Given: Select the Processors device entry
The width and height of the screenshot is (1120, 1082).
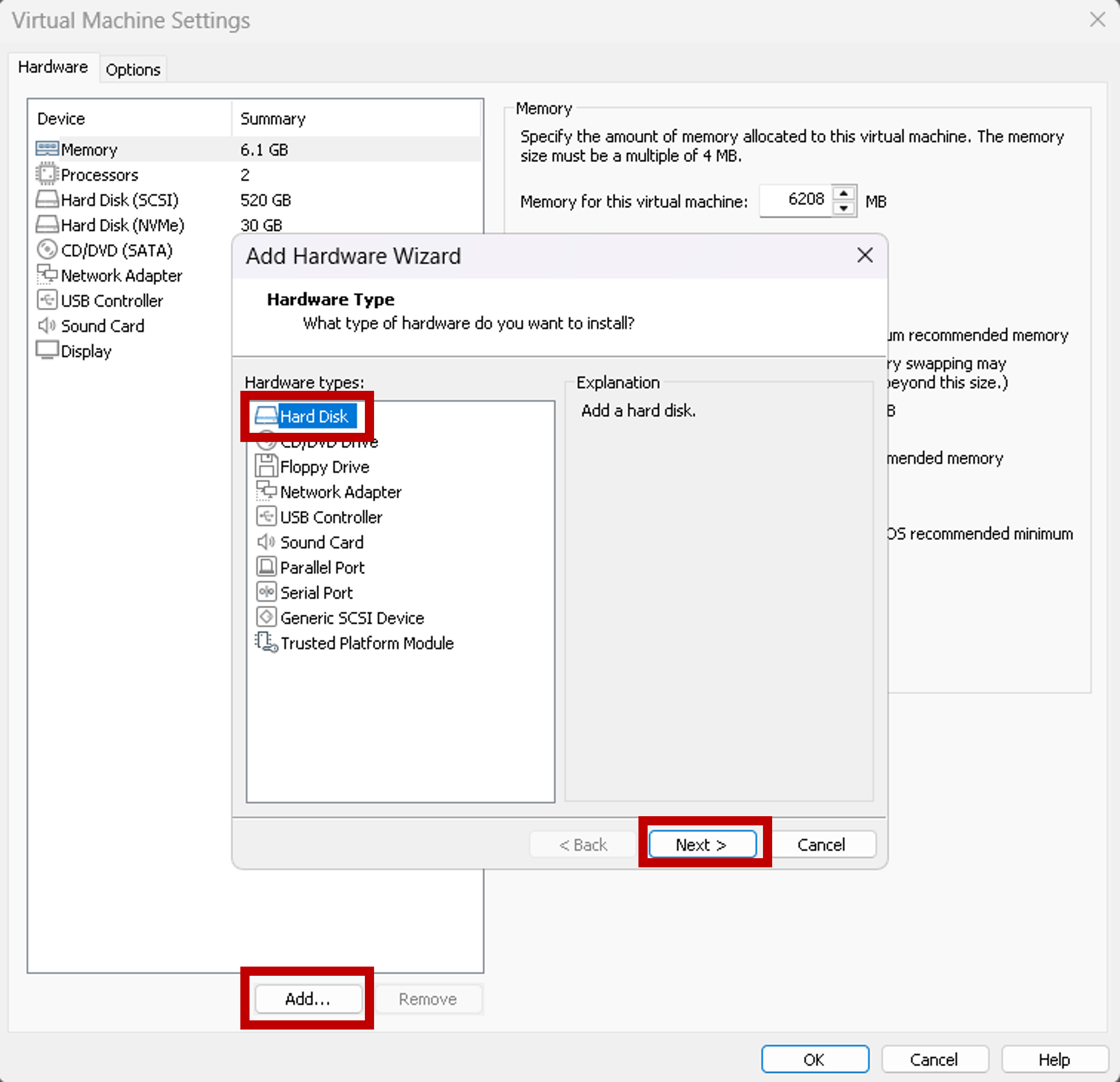Looking at the screenshot, I should coord(100,175).
